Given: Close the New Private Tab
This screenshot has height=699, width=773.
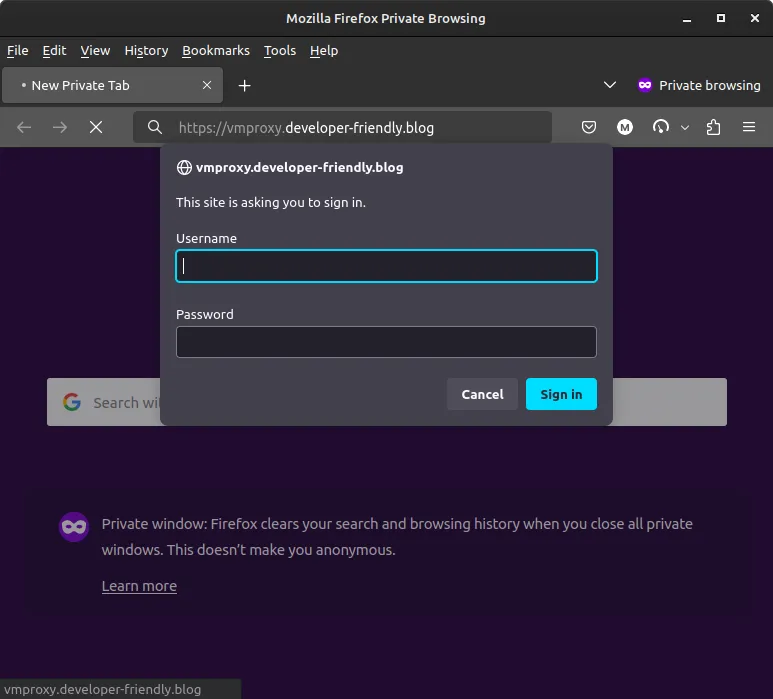Looking at the screenshot, I should [x=207, y=86].
